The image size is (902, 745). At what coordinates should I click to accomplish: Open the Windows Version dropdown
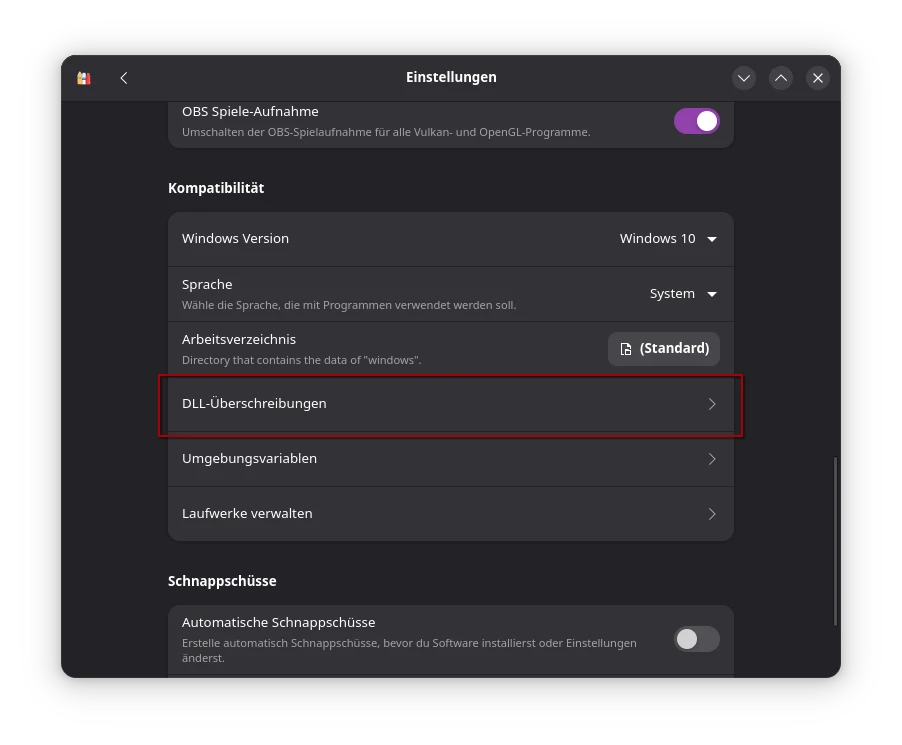(667, 239)
